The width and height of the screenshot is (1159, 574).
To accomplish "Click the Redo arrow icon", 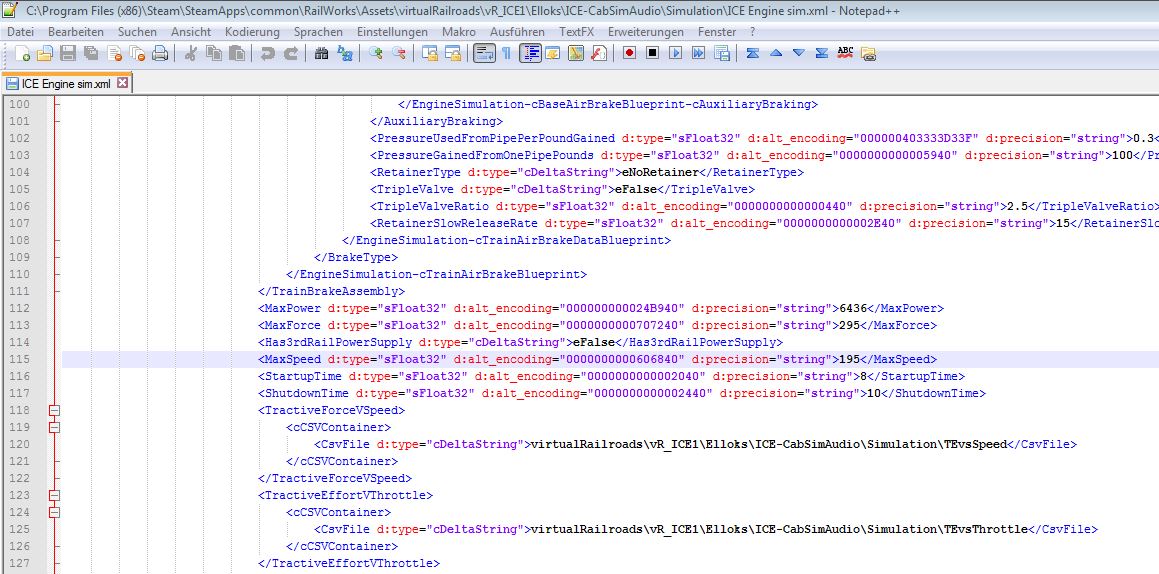I will 290,53.
